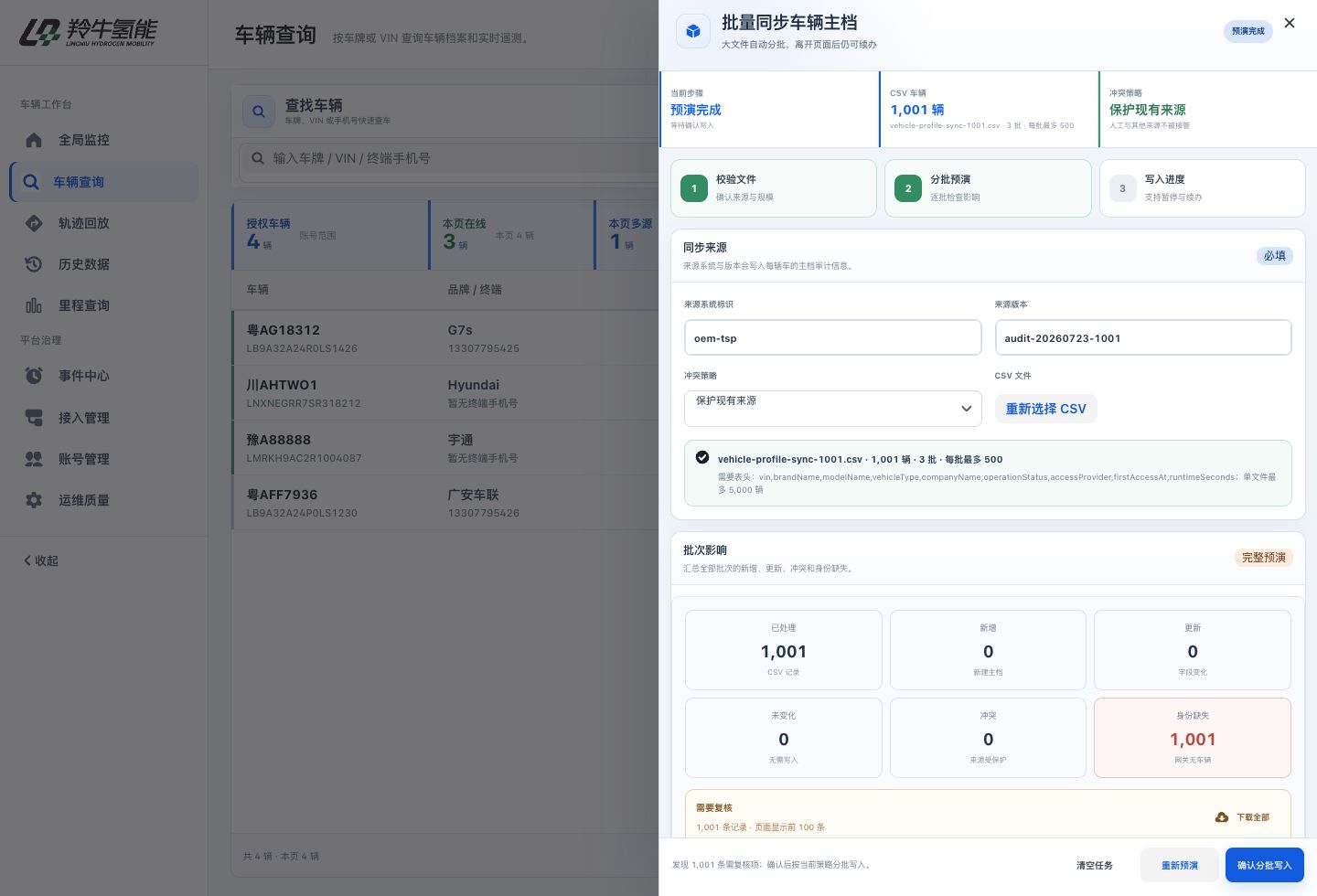Select vehicle row 粤AG18312
Viewport: 1317px width, 896px height.
point(445,338)
